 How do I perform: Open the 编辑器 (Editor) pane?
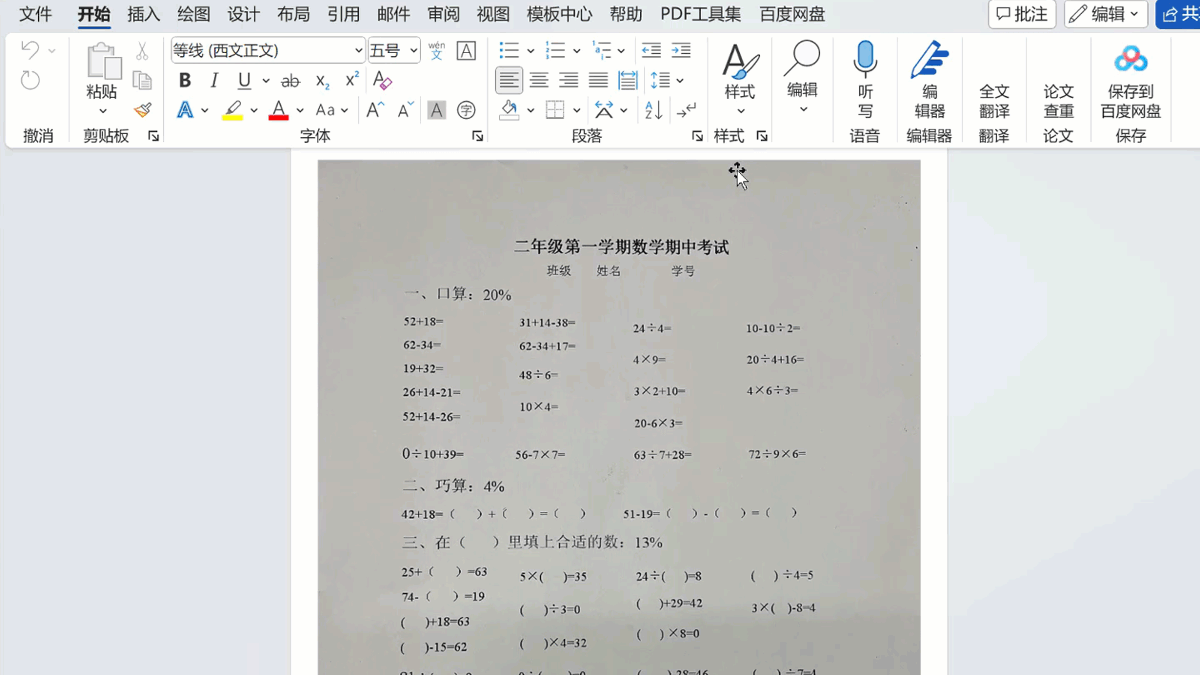click(x=929, y=80)
